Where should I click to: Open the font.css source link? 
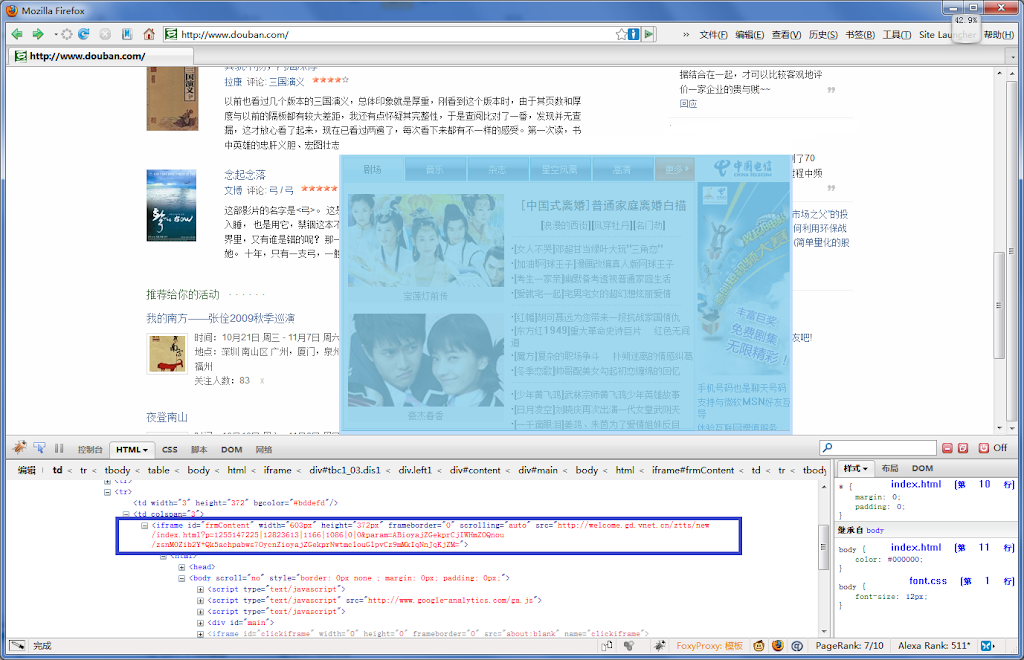(x=927, y=580)
